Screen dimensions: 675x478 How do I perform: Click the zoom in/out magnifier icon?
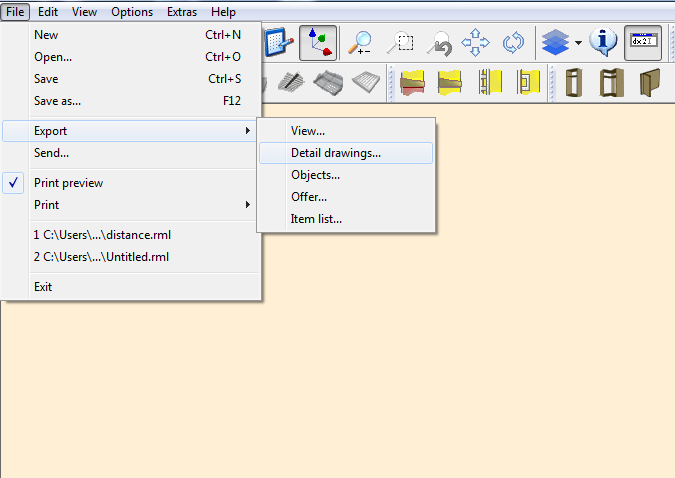tap(360, 43)
